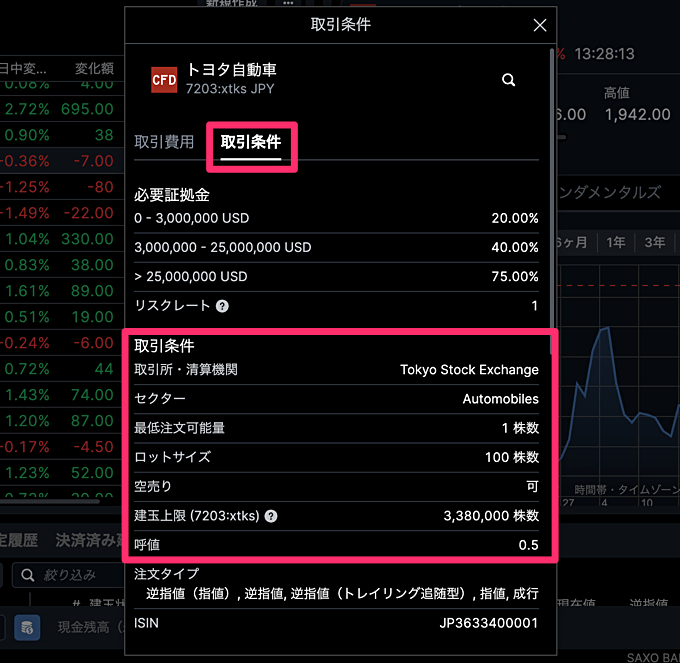Click the watchlist row showing -0.17% -4.50
Screen dimensions: 680x663
(62, 447)
